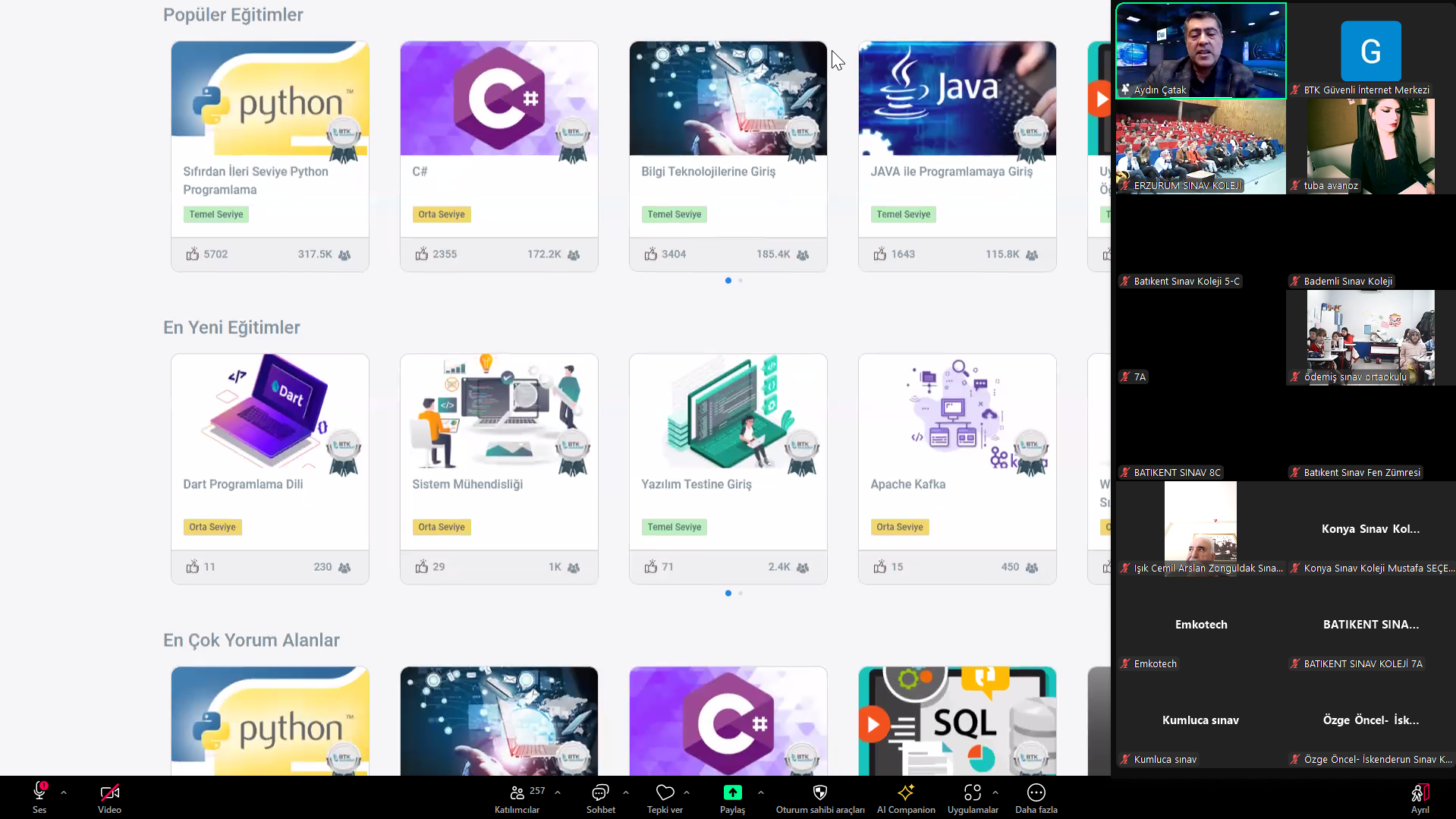Select second carousel dot under En Yeni Eğitimler
1456x819 pixels.
(x=741, y=594)
